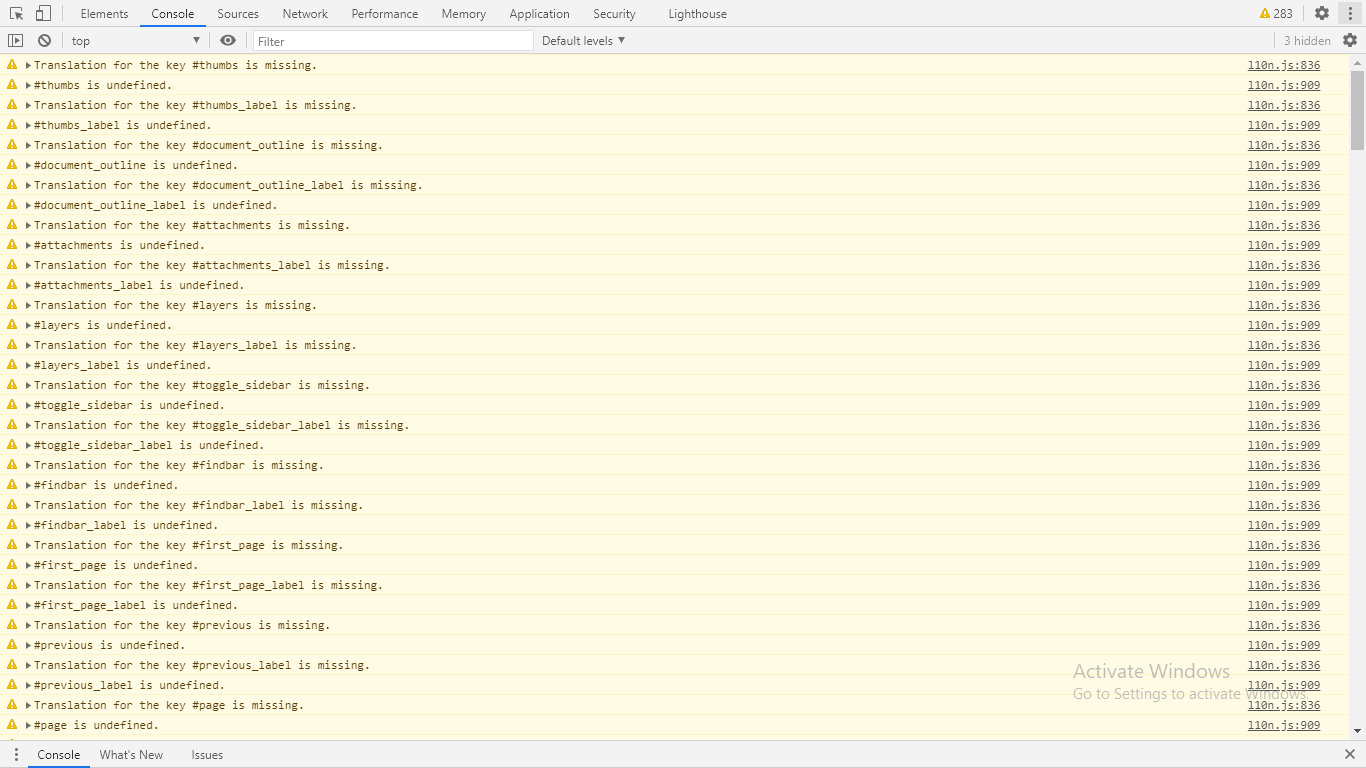Click the 3 hidden messages label
This screenshot has height=768, width=1366.
pos(1307,40)
